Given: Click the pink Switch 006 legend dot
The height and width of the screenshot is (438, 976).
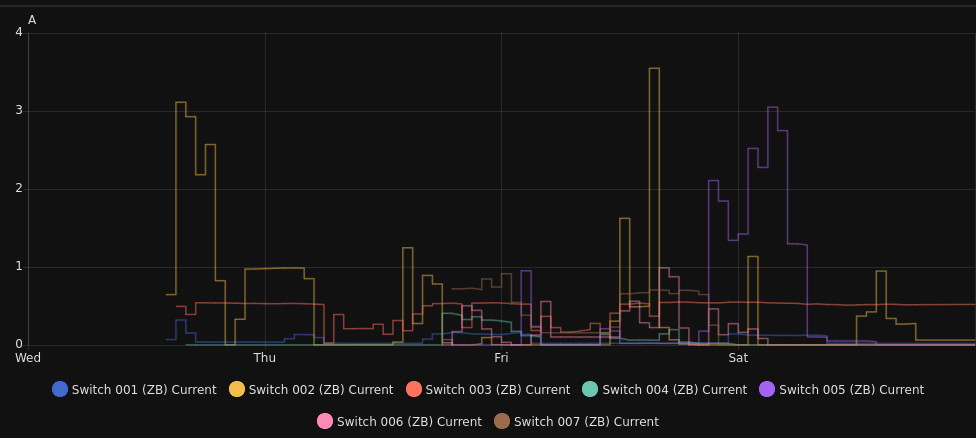Looking at the screenshot, I should click(325, 421).
